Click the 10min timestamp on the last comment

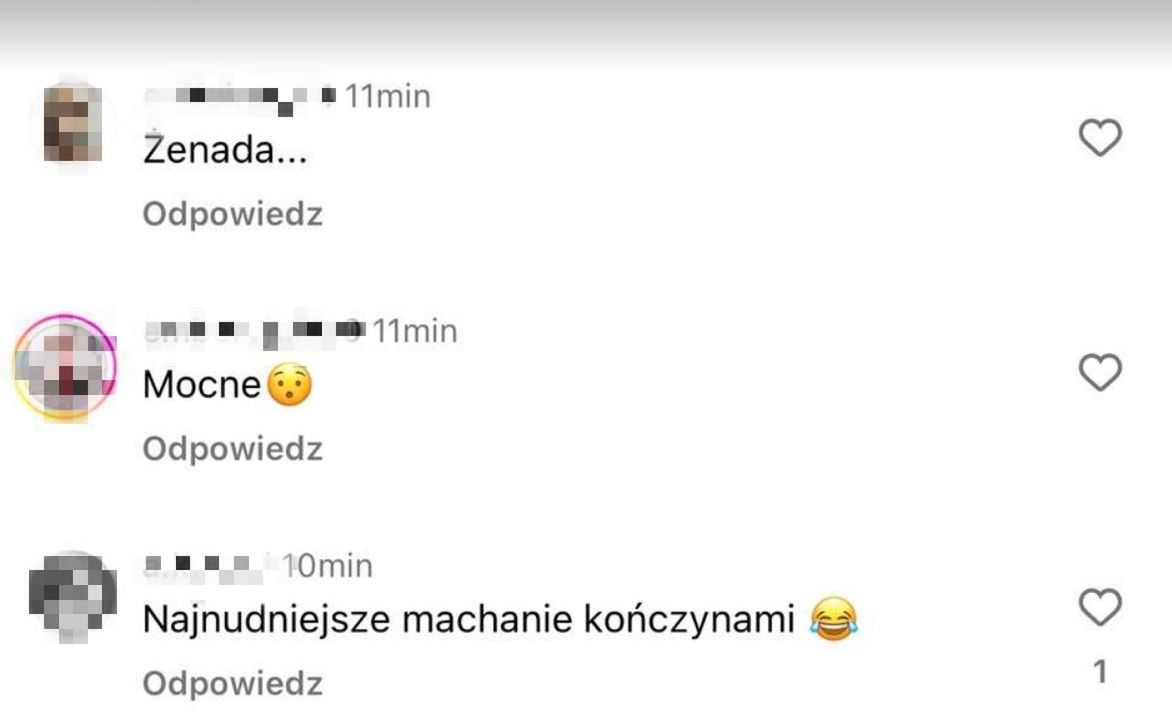pyautogui.click(x=327, y=566)
